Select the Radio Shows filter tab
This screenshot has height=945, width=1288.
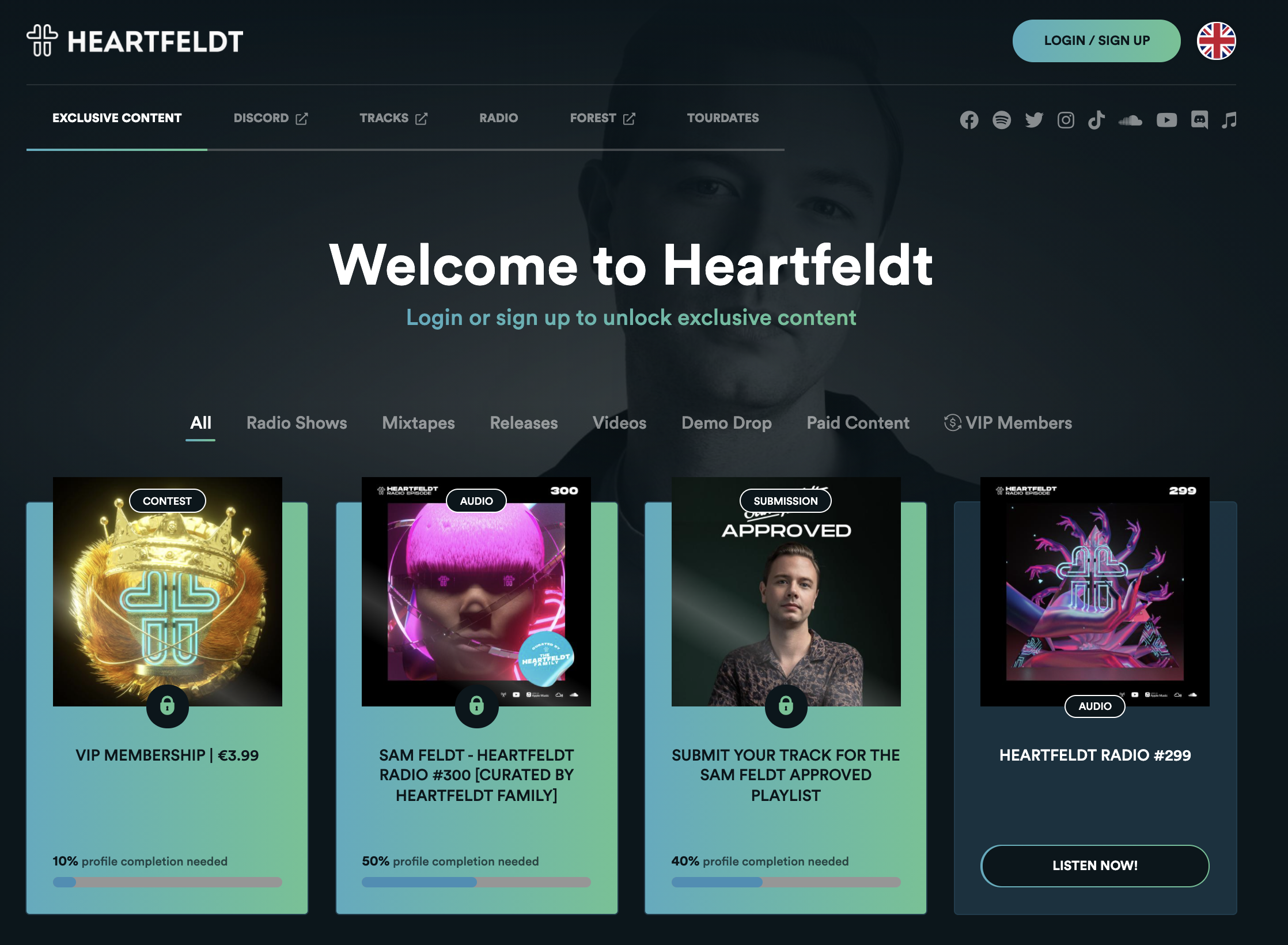coord(297,423)
